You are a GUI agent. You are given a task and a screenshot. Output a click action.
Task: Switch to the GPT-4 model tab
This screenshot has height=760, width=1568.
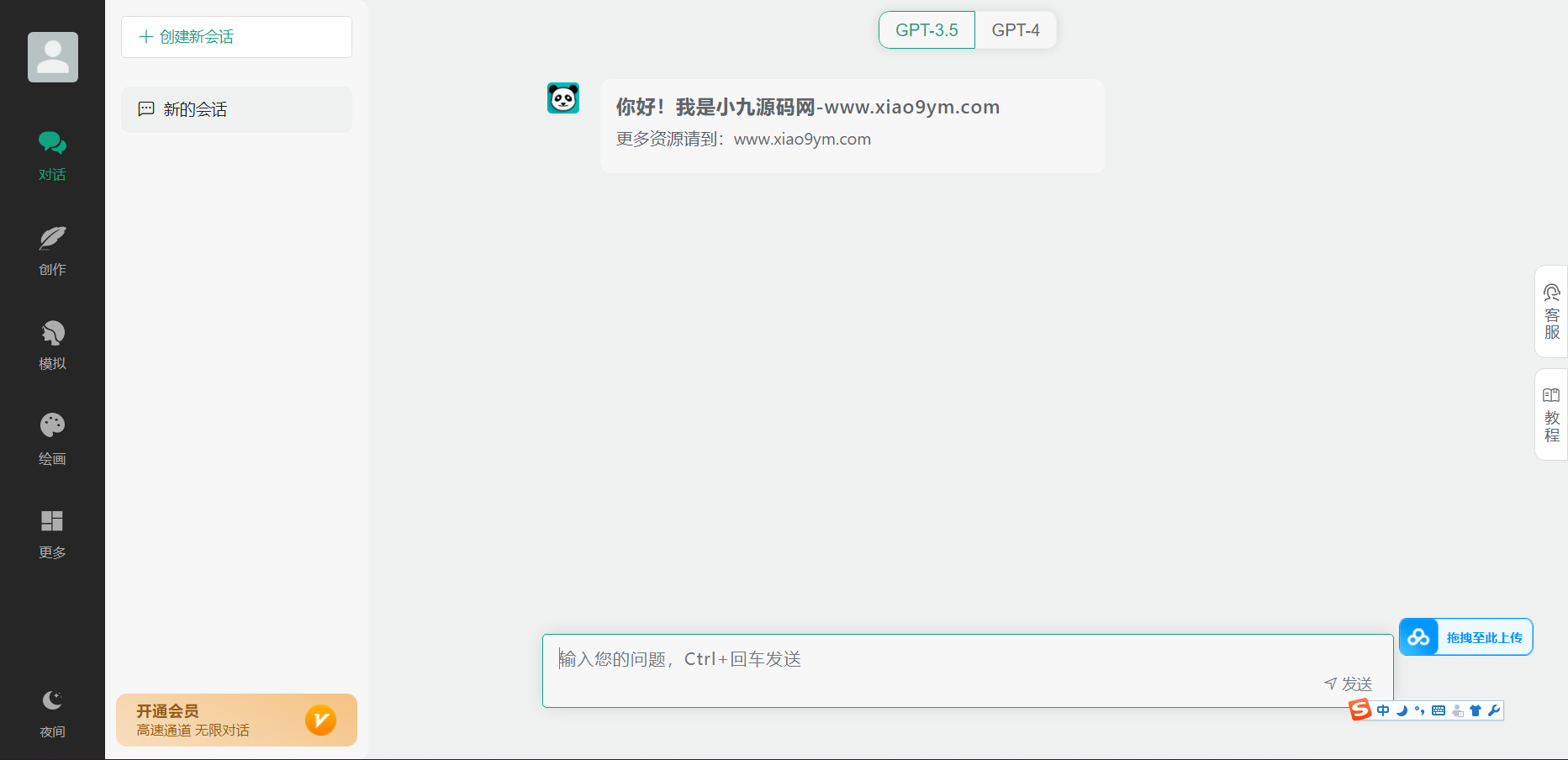[1016, 30]
